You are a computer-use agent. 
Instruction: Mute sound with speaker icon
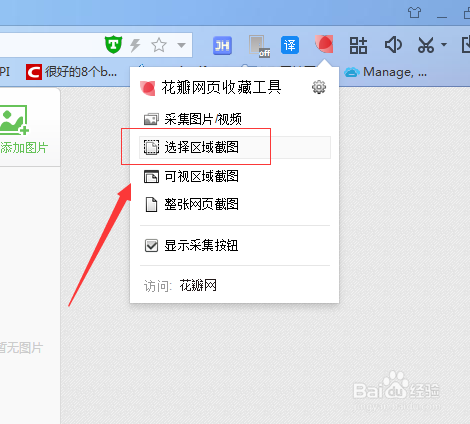(x=393, y=45)
